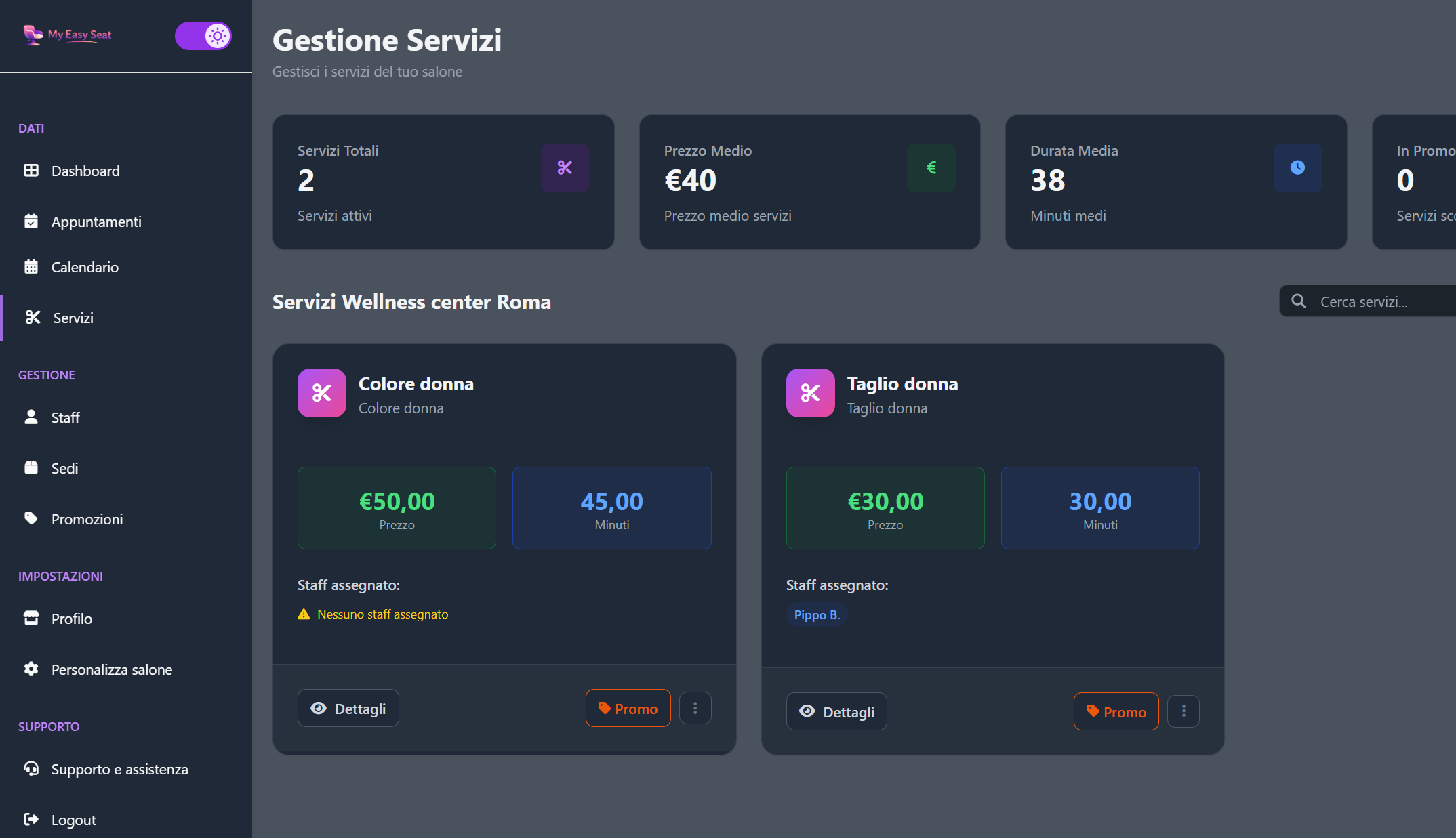Click the Servizi Totali value 2
This screenshot has height=838, width=1456.
[306, 181]
